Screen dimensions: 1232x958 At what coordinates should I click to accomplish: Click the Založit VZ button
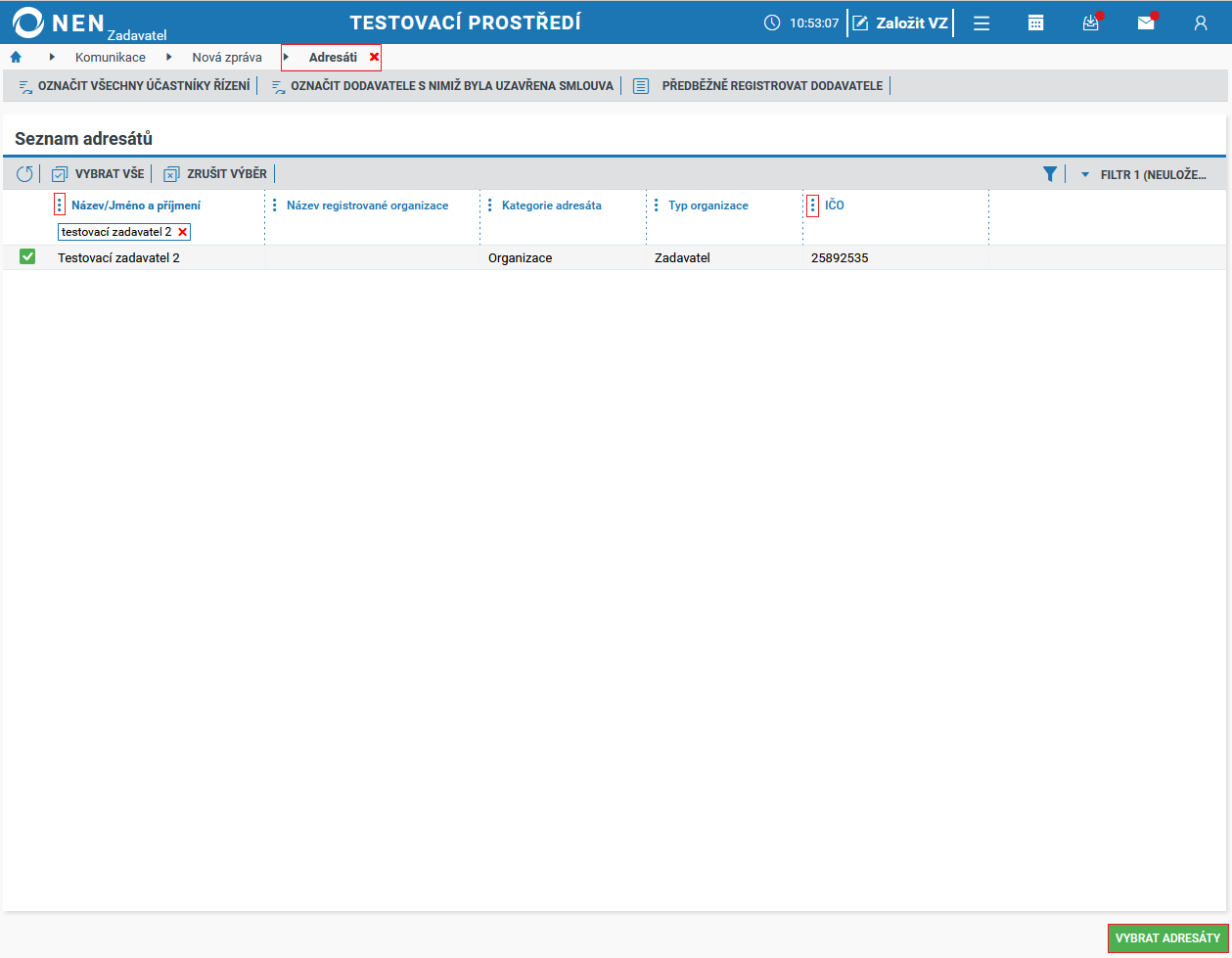tap(900, 23)
